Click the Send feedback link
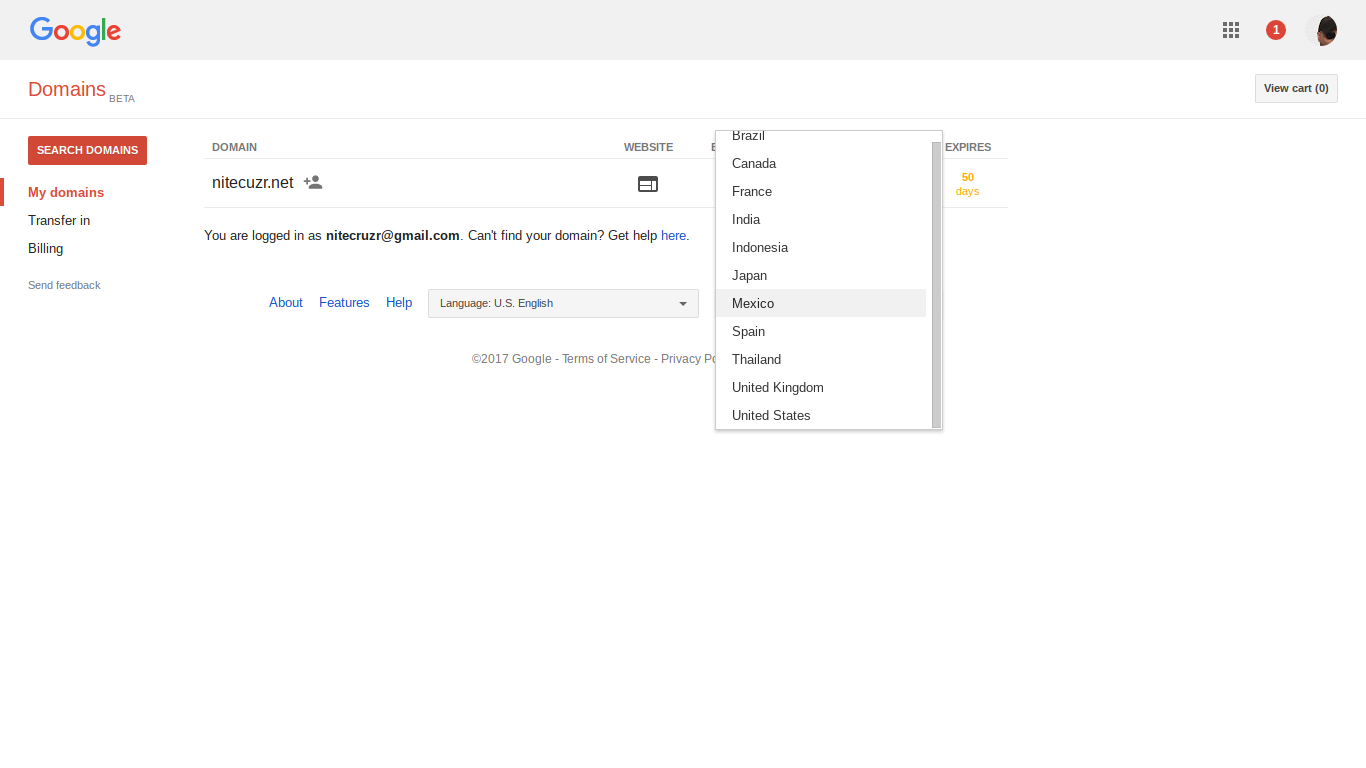The image size is (1366, 768). pos(64,285)
